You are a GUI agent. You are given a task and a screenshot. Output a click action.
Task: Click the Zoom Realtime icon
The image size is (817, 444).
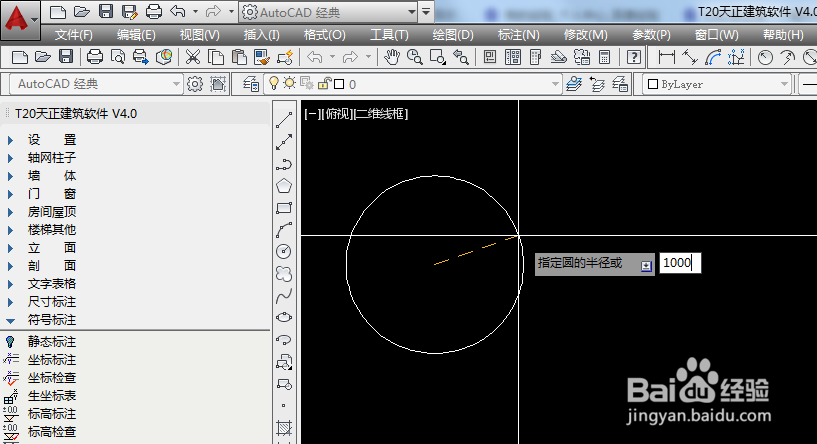tap(415, 57)
